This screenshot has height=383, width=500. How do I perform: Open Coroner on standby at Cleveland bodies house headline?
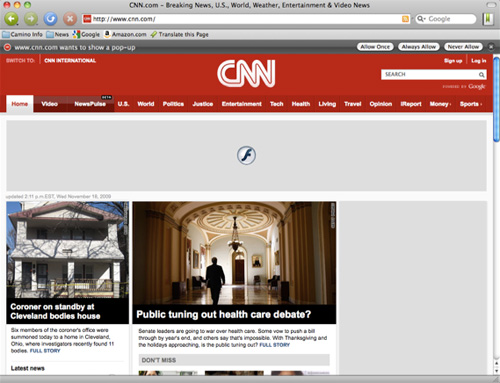(55, 311)
